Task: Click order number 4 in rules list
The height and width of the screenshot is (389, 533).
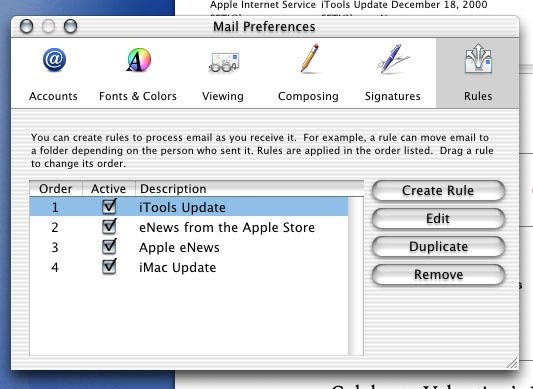Action: coord(55,267)
